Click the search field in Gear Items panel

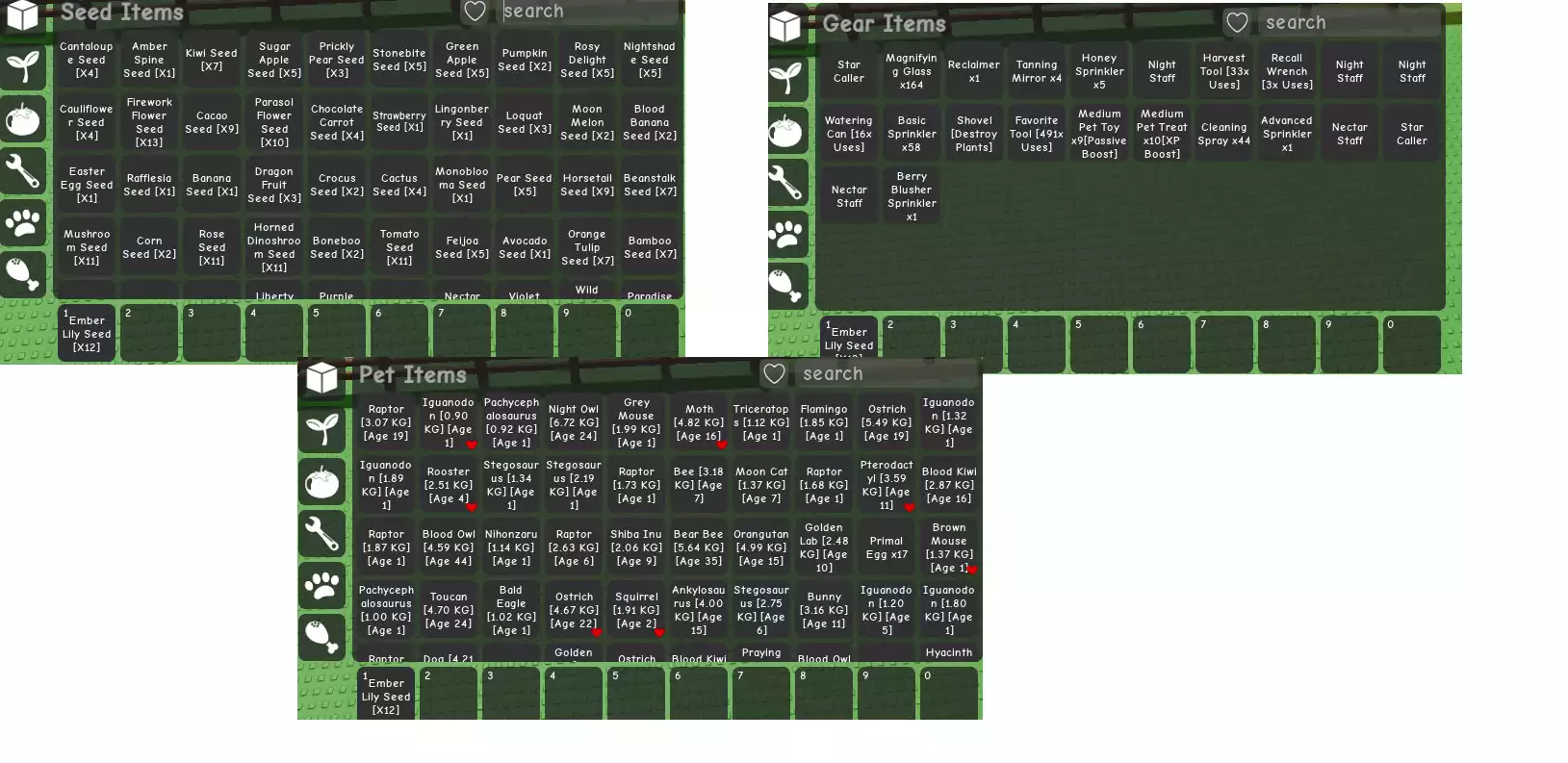pos(1348,22)
